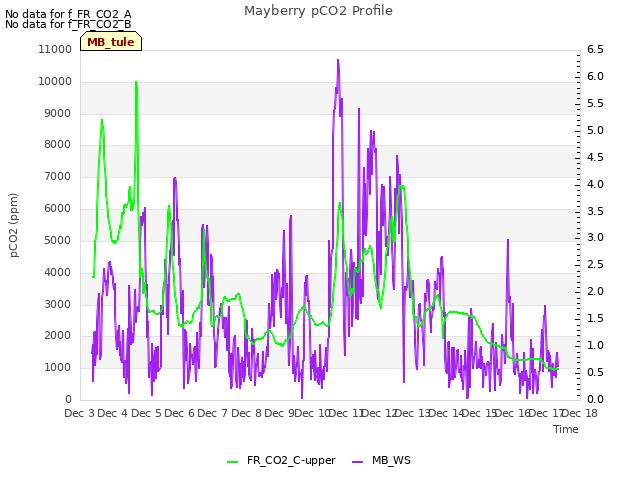Click the 1.5 right-axis tick label

coord(595,318)
